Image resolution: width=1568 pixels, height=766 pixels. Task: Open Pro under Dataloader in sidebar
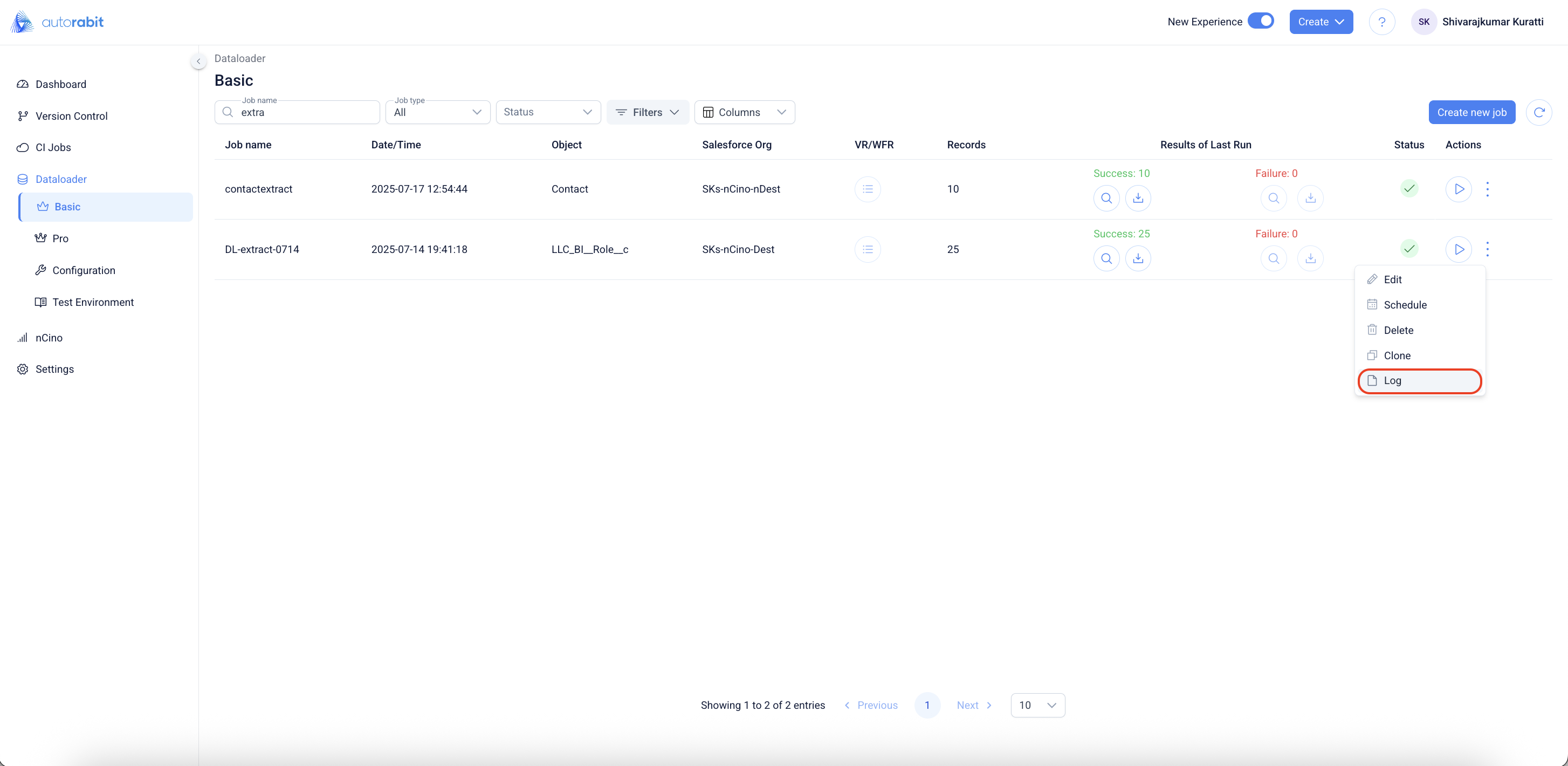tap(60, 238)
